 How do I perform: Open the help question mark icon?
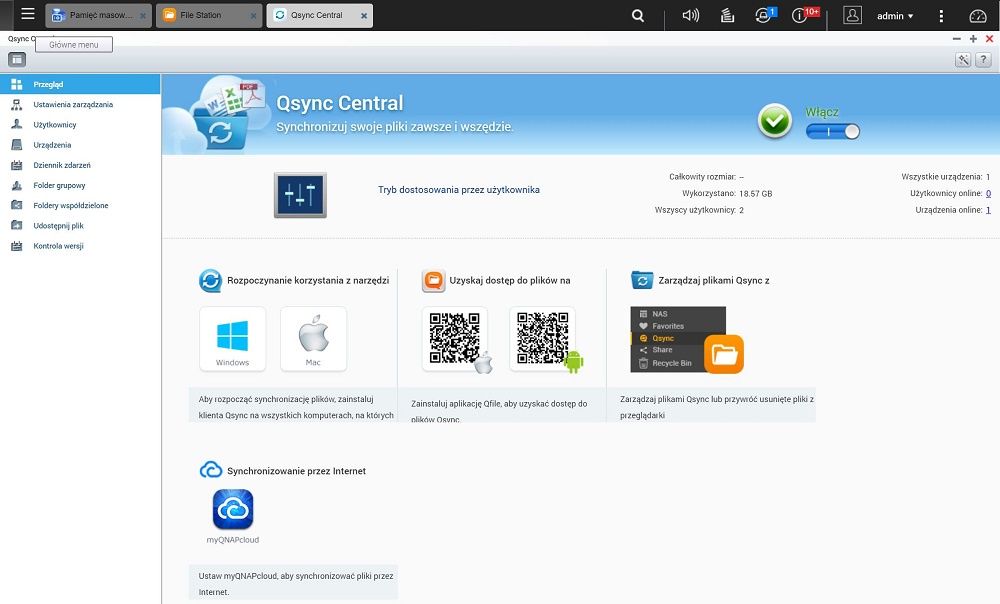pos(983,60)
